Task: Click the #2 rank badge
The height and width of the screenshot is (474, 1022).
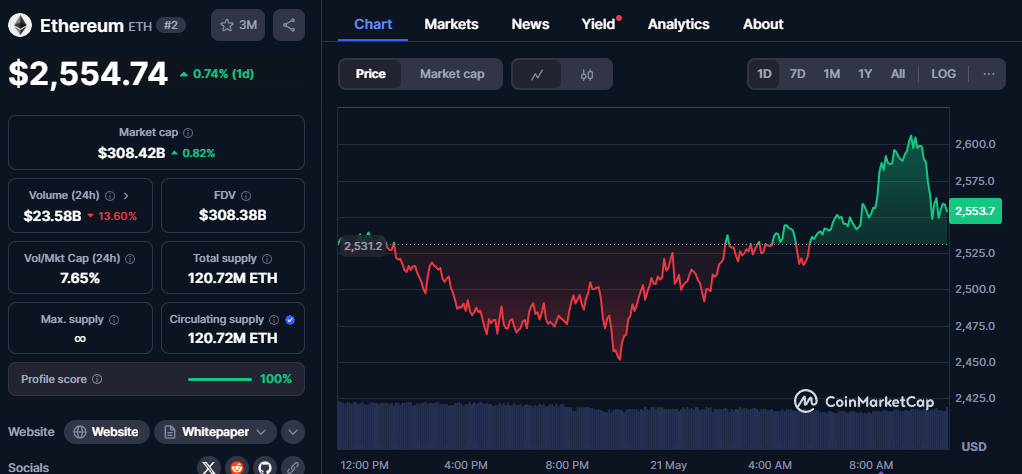Action: tap(171, 25)
